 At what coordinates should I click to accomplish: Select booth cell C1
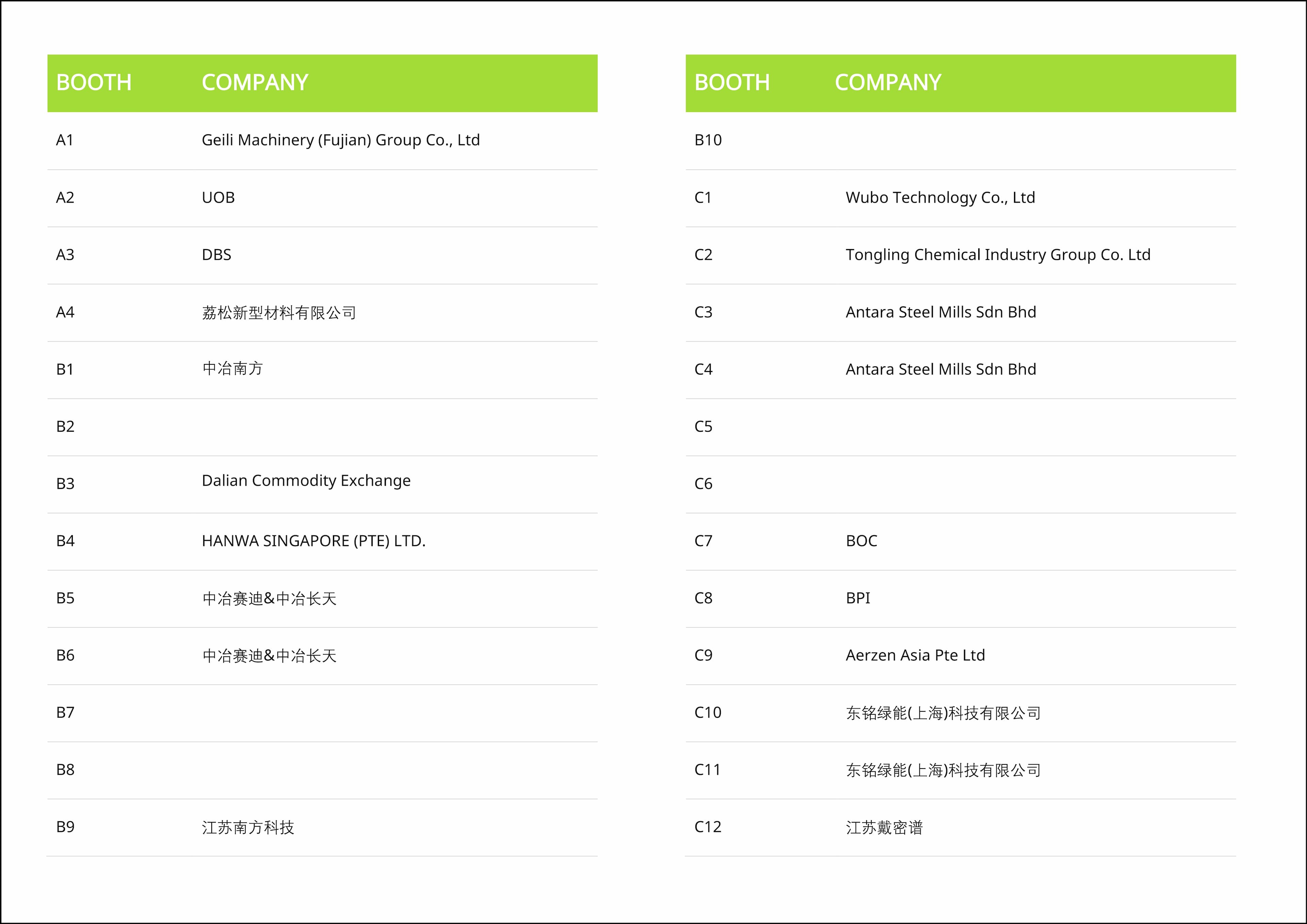(x=703, y=197)
